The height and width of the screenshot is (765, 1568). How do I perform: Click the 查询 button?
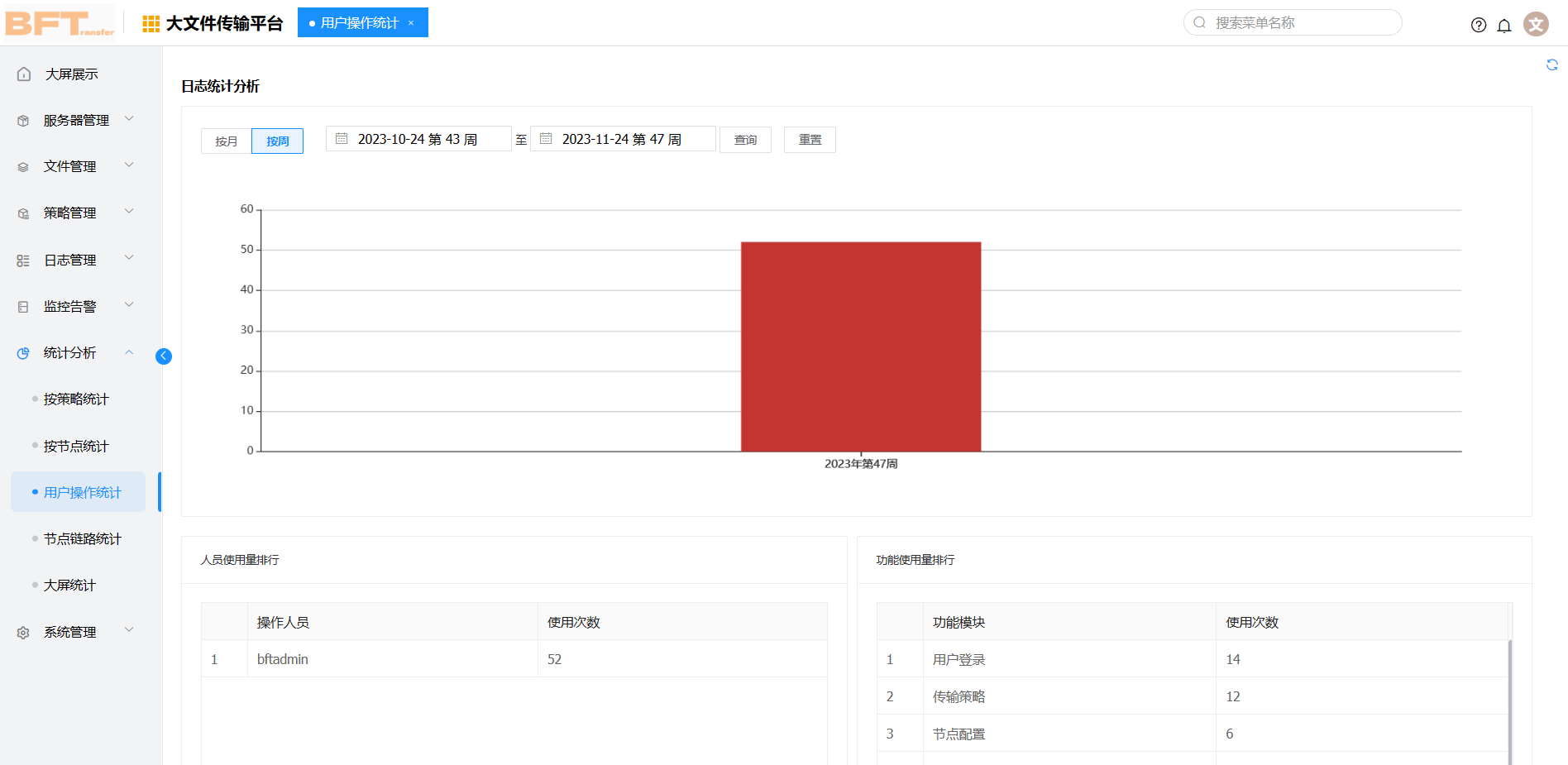(744, 140)
